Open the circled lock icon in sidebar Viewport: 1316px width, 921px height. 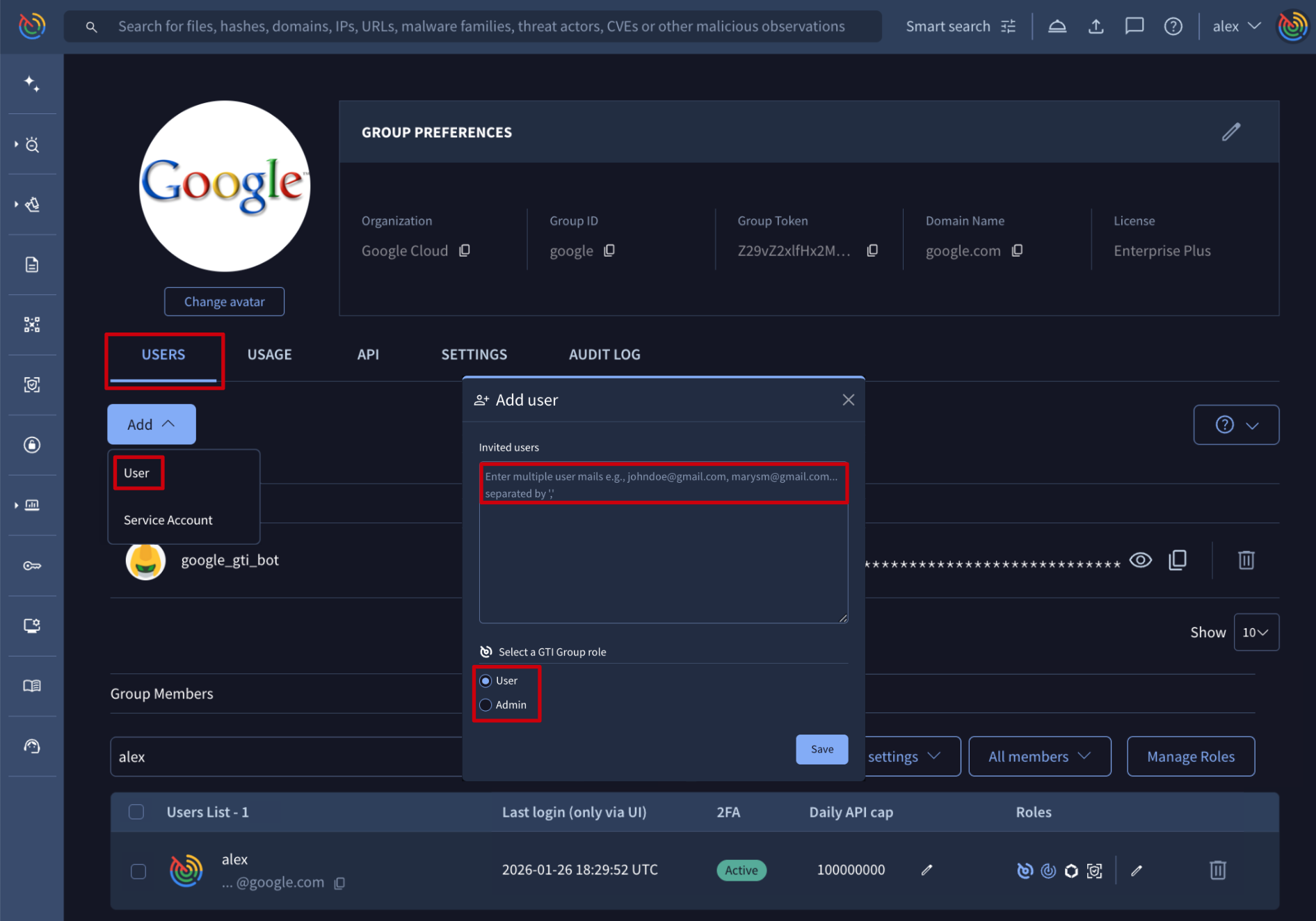click(x=32, y=445)
